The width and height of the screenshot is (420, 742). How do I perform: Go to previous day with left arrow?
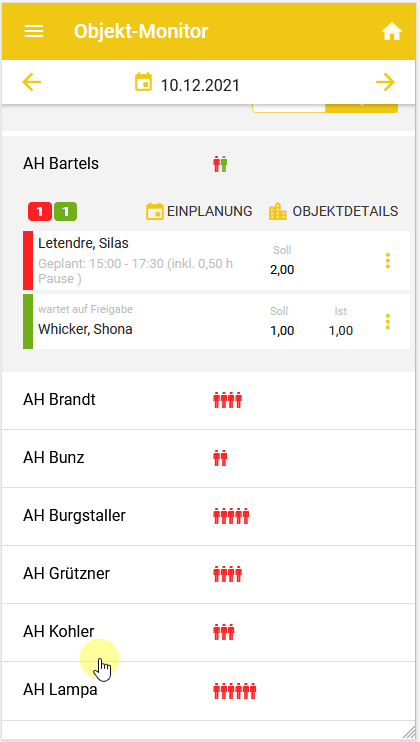click(x=32, y=82)
